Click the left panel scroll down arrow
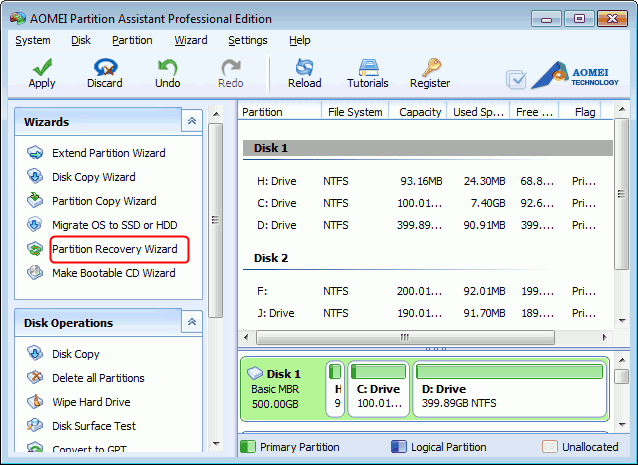The image size is (638, 465). (x=216, y=444)
